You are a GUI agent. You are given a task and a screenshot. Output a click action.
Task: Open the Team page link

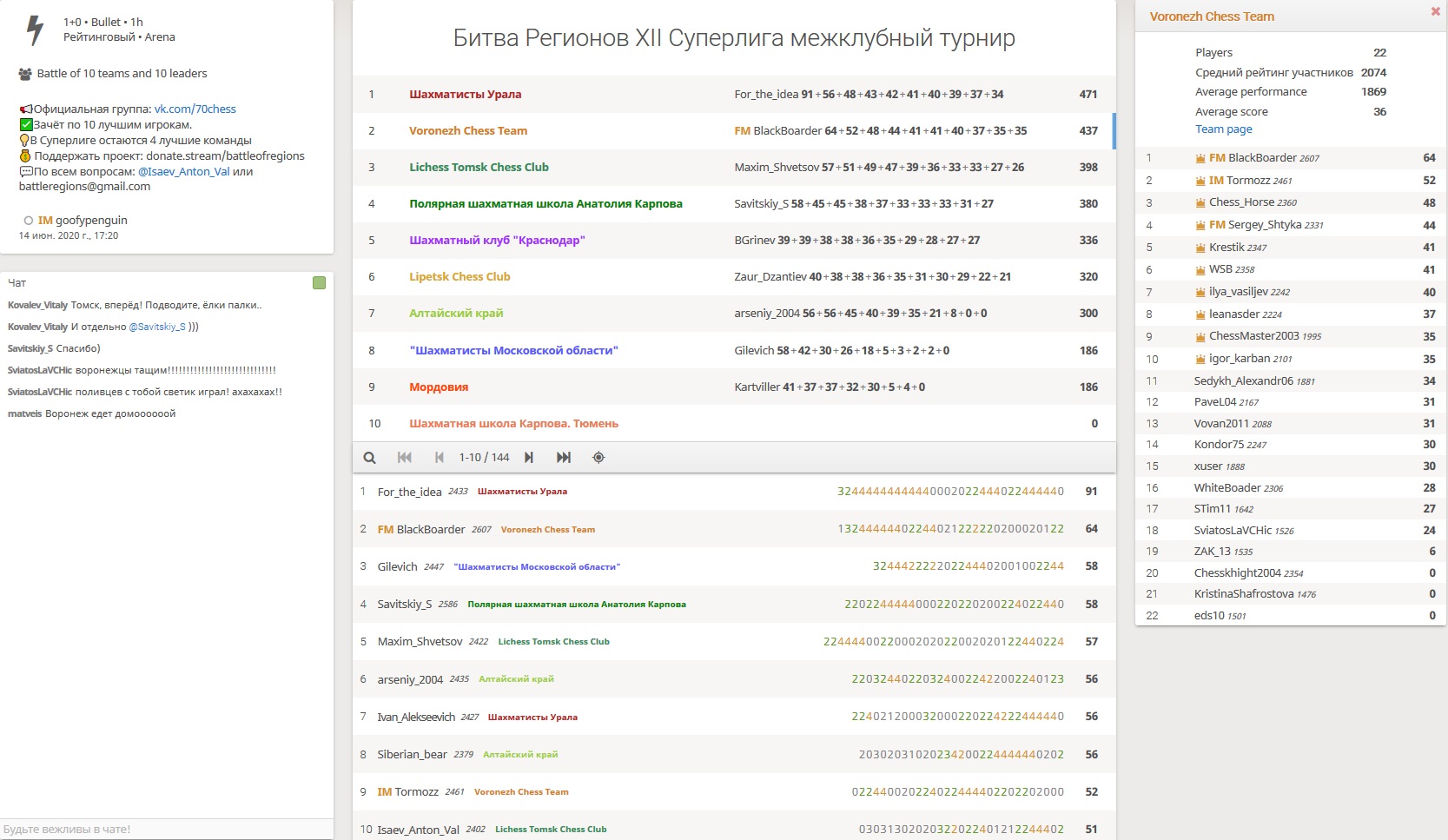1223,129
